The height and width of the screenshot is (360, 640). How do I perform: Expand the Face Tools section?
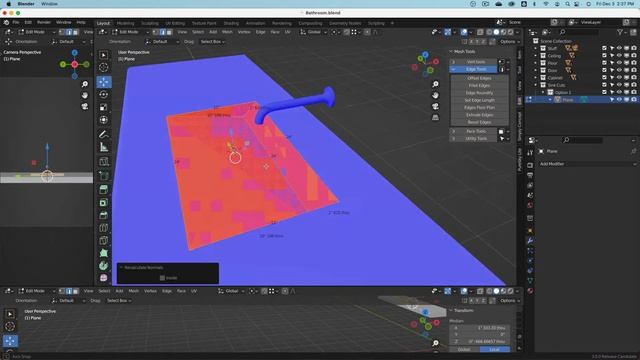tap(473, 131)
